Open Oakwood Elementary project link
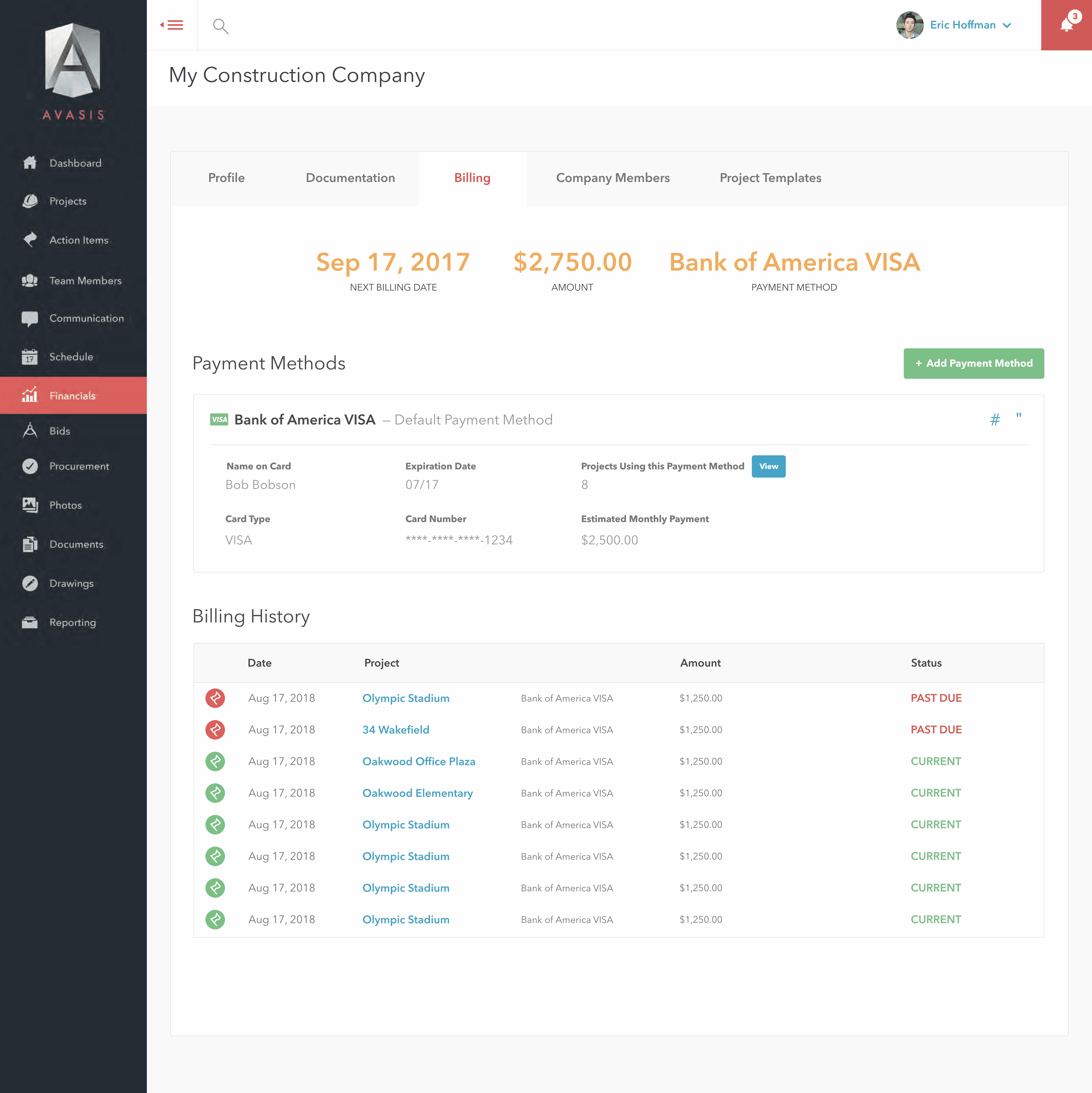1092x1093 pixels. (x=418, y=793)
